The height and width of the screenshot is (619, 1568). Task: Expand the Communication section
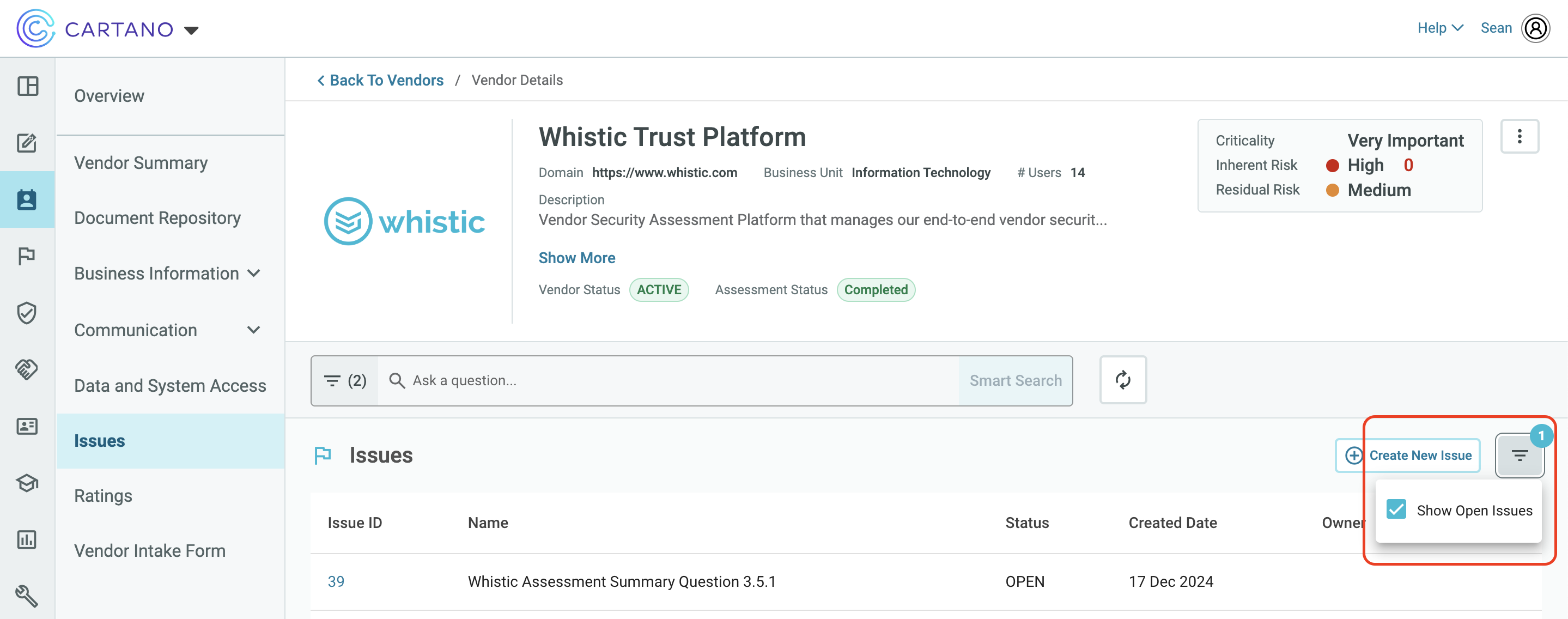point(167,330)
